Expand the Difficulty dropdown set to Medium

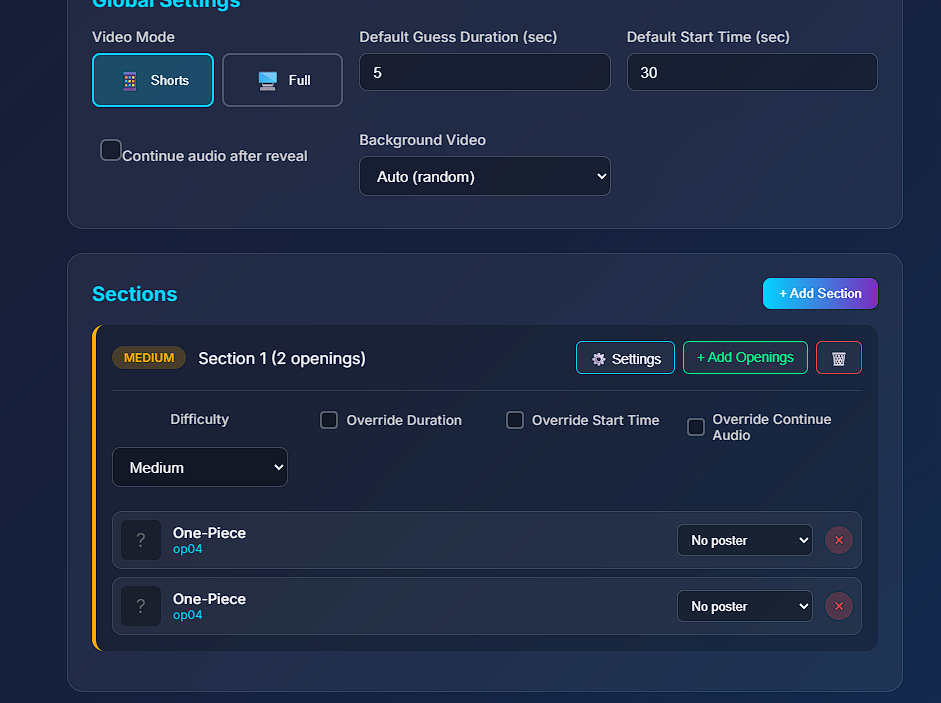200,467
